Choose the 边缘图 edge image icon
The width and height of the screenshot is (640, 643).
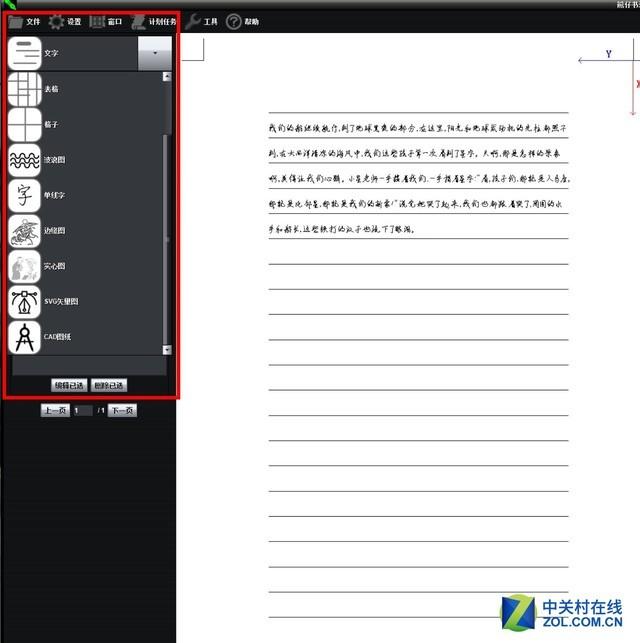(x=24, y=231)
